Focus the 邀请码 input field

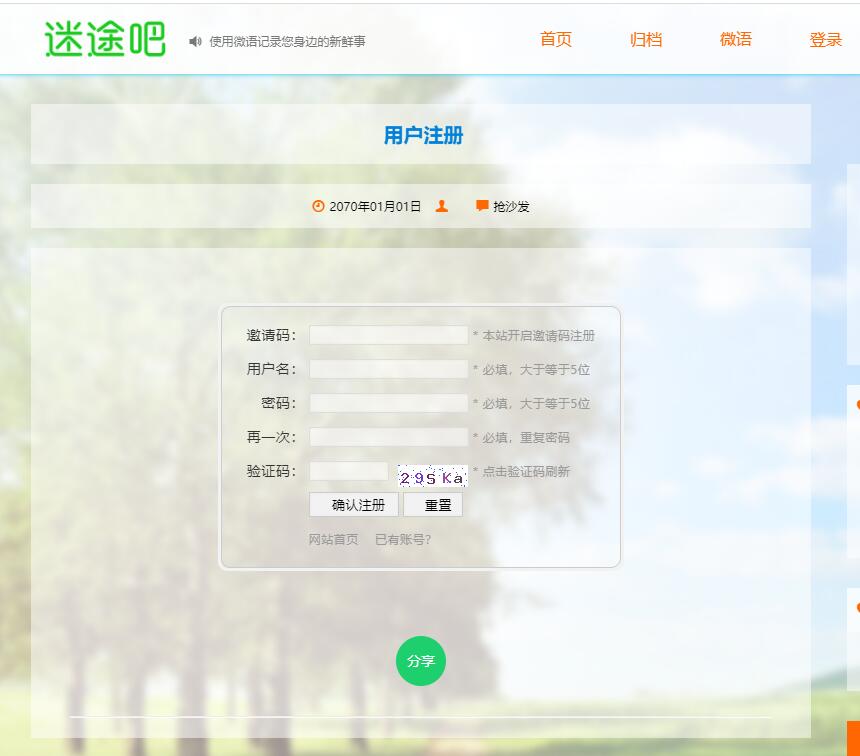[x=388, y=335]
